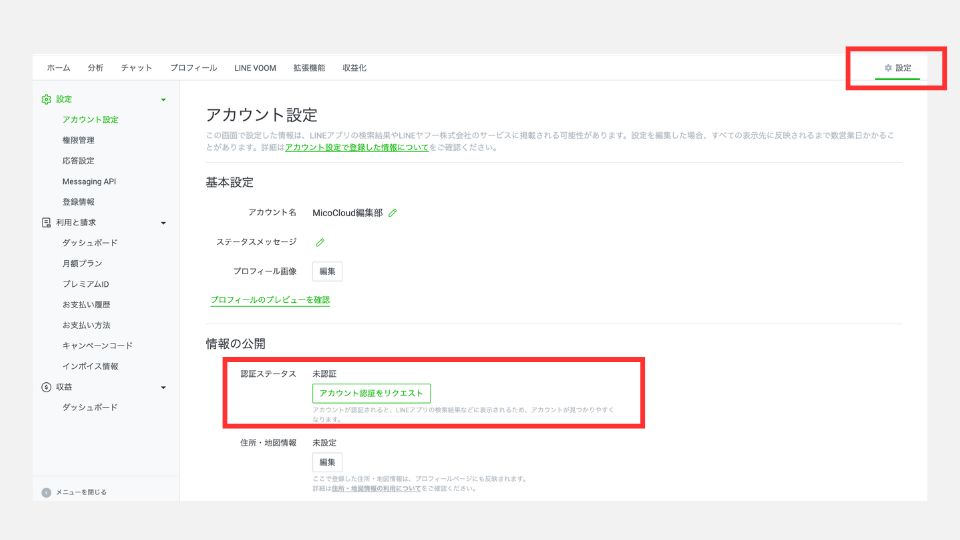Click the pencil icon next to MicoCloud編集部
Viewport: 960px width, 540px height.
click(x=392, y=213)
